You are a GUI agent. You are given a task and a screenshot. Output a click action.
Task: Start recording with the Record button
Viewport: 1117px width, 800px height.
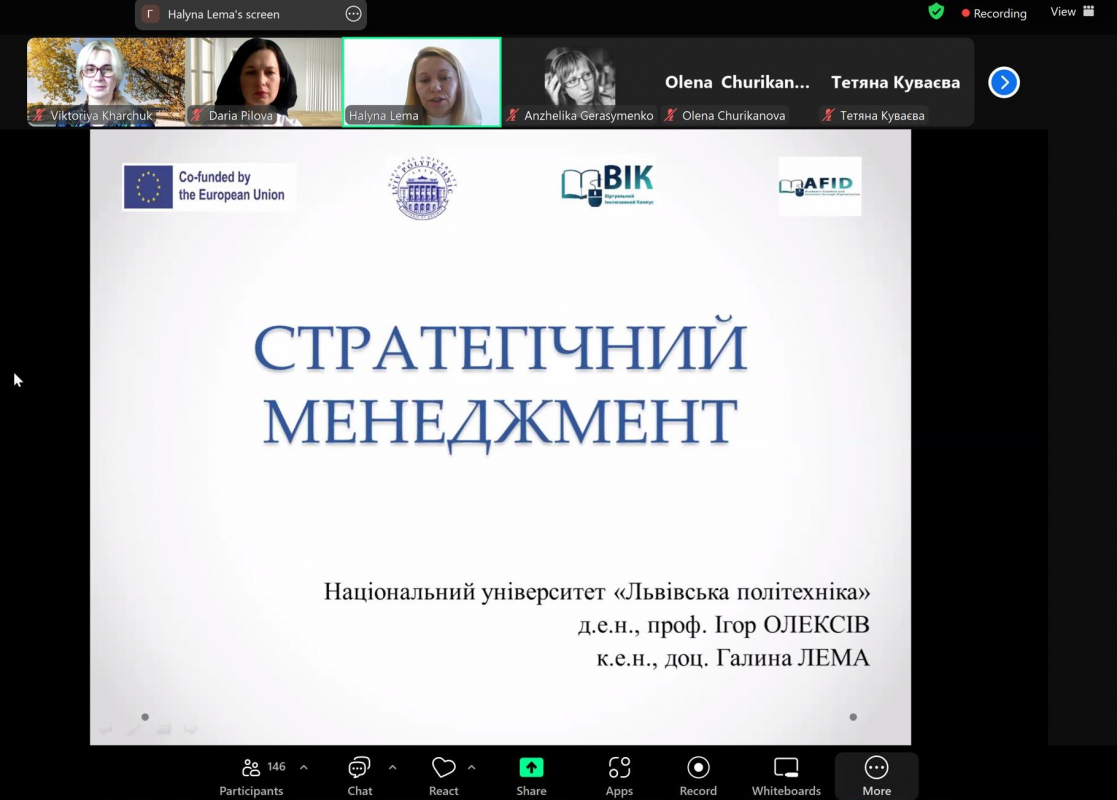pos(698,776)
